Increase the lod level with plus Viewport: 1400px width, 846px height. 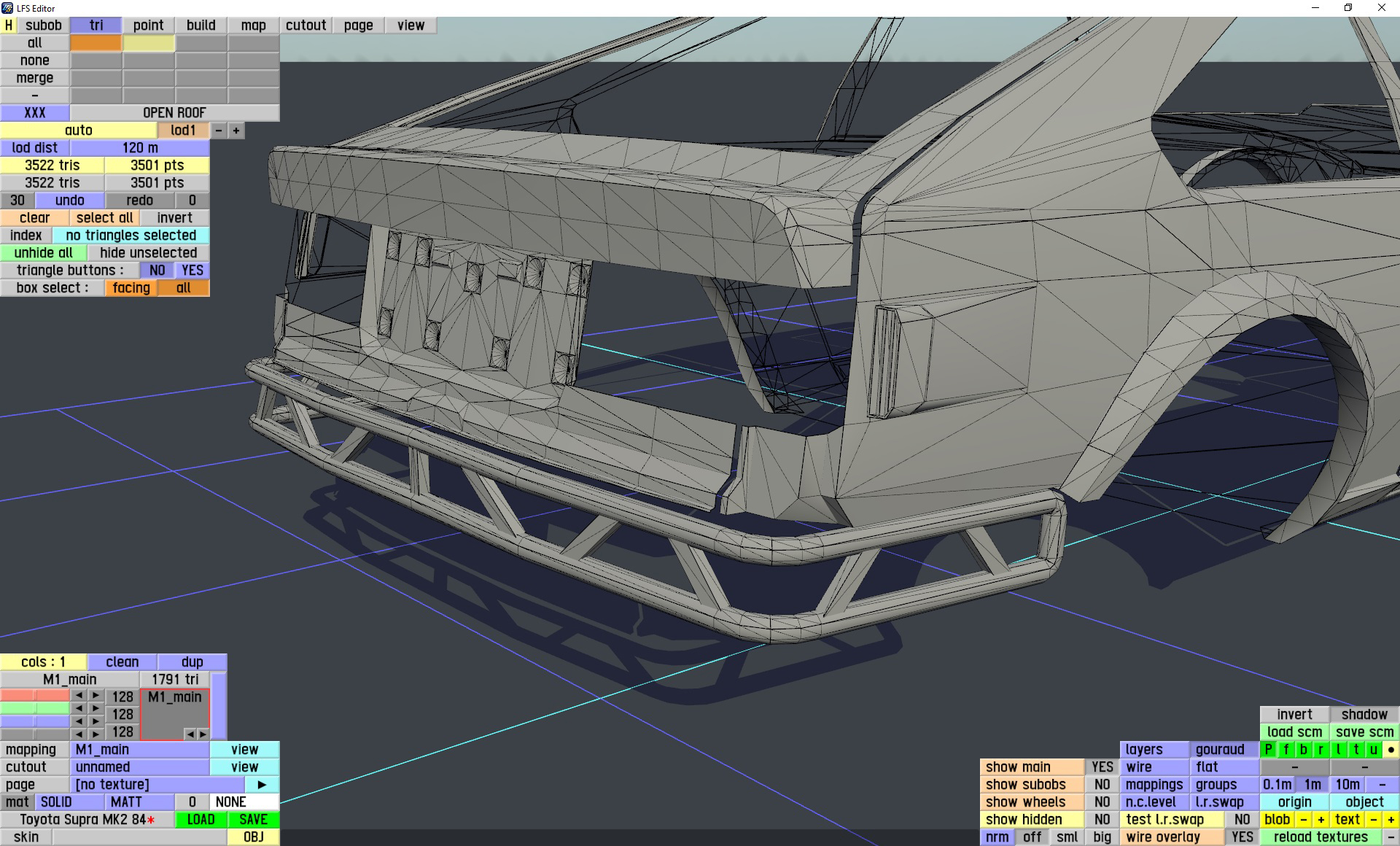click(236, 131)
